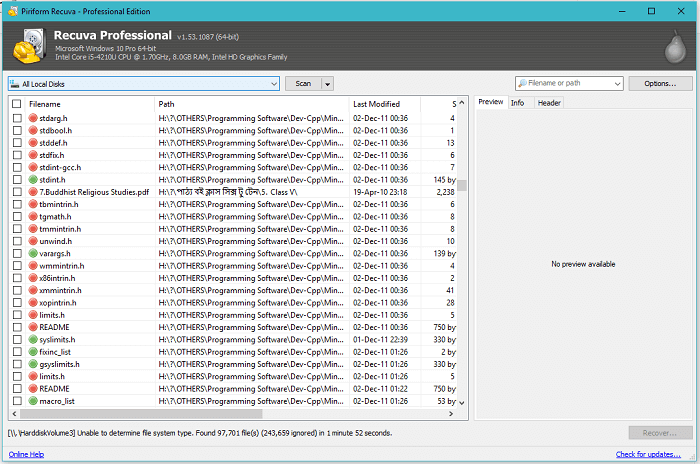
Task: Check the box for stdfix.h
Action: point(17,155)
